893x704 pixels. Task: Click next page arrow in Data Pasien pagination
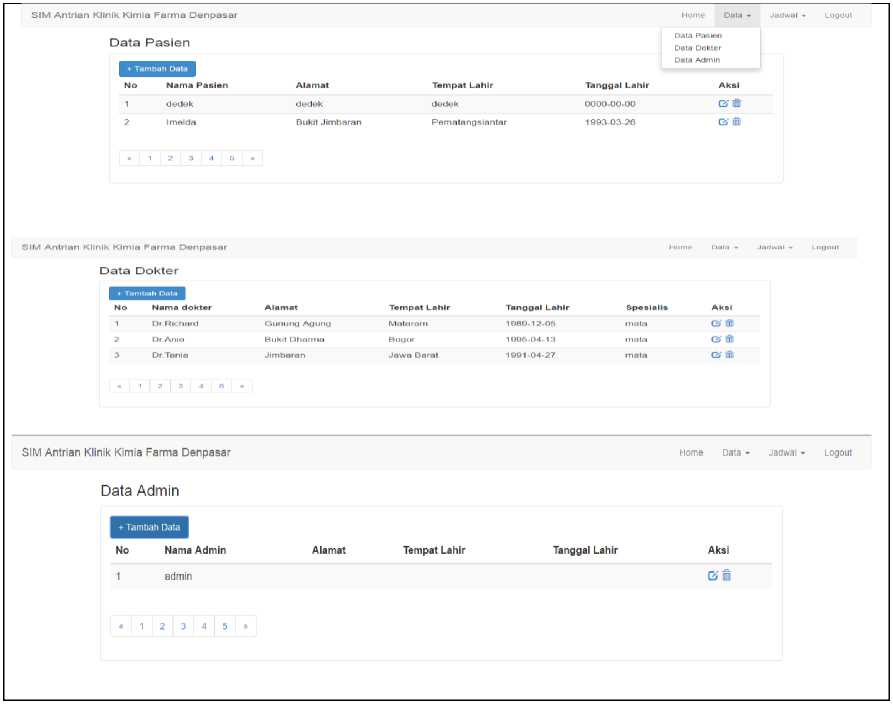[252, 158]
